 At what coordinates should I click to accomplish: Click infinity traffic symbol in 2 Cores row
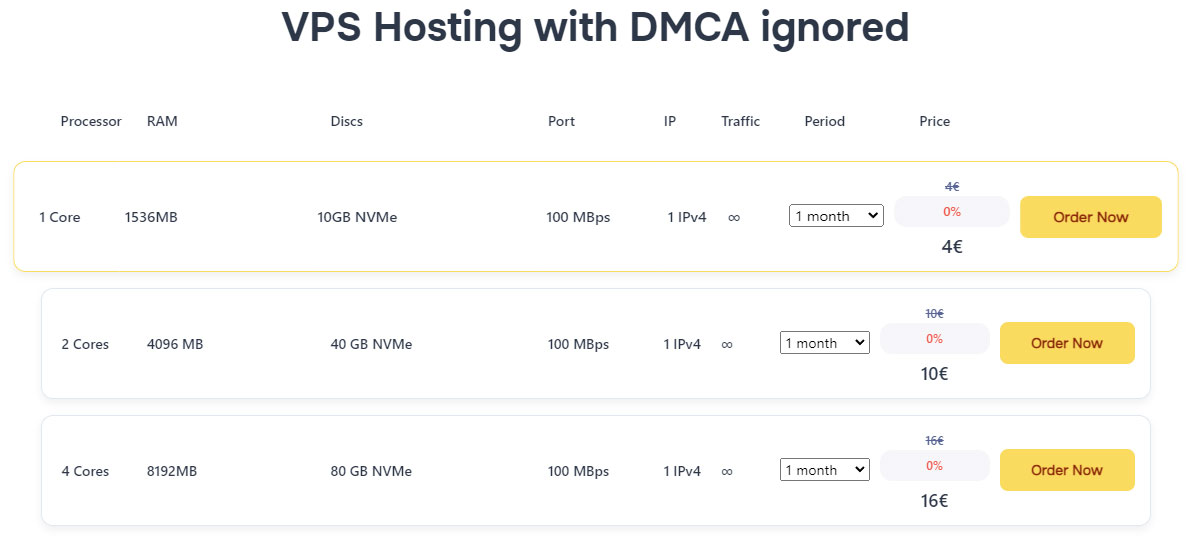(726, 344)
